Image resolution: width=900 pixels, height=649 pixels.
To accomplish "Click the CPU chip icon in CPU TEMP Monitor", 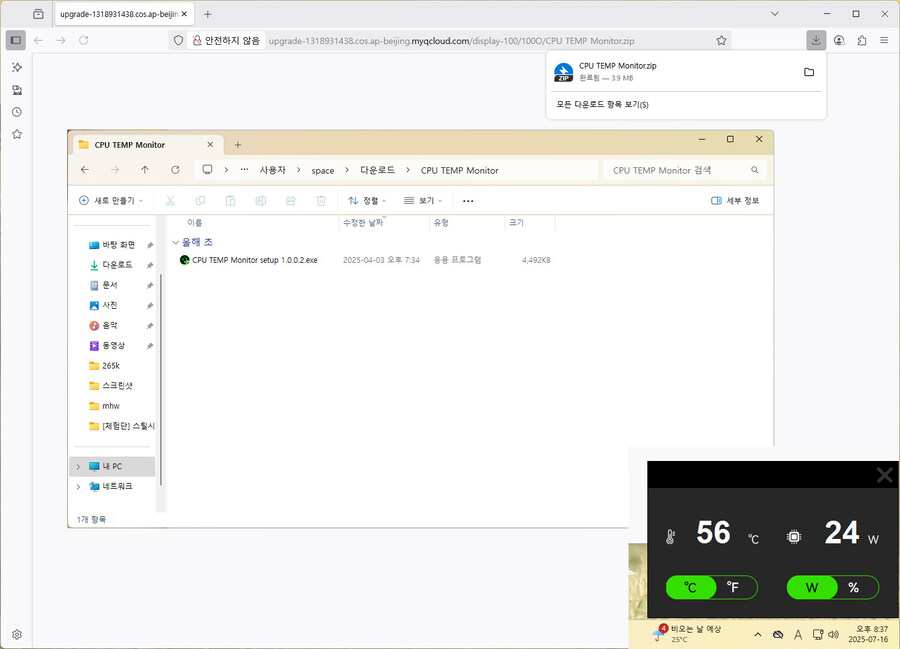I will (x=793, y=533).
